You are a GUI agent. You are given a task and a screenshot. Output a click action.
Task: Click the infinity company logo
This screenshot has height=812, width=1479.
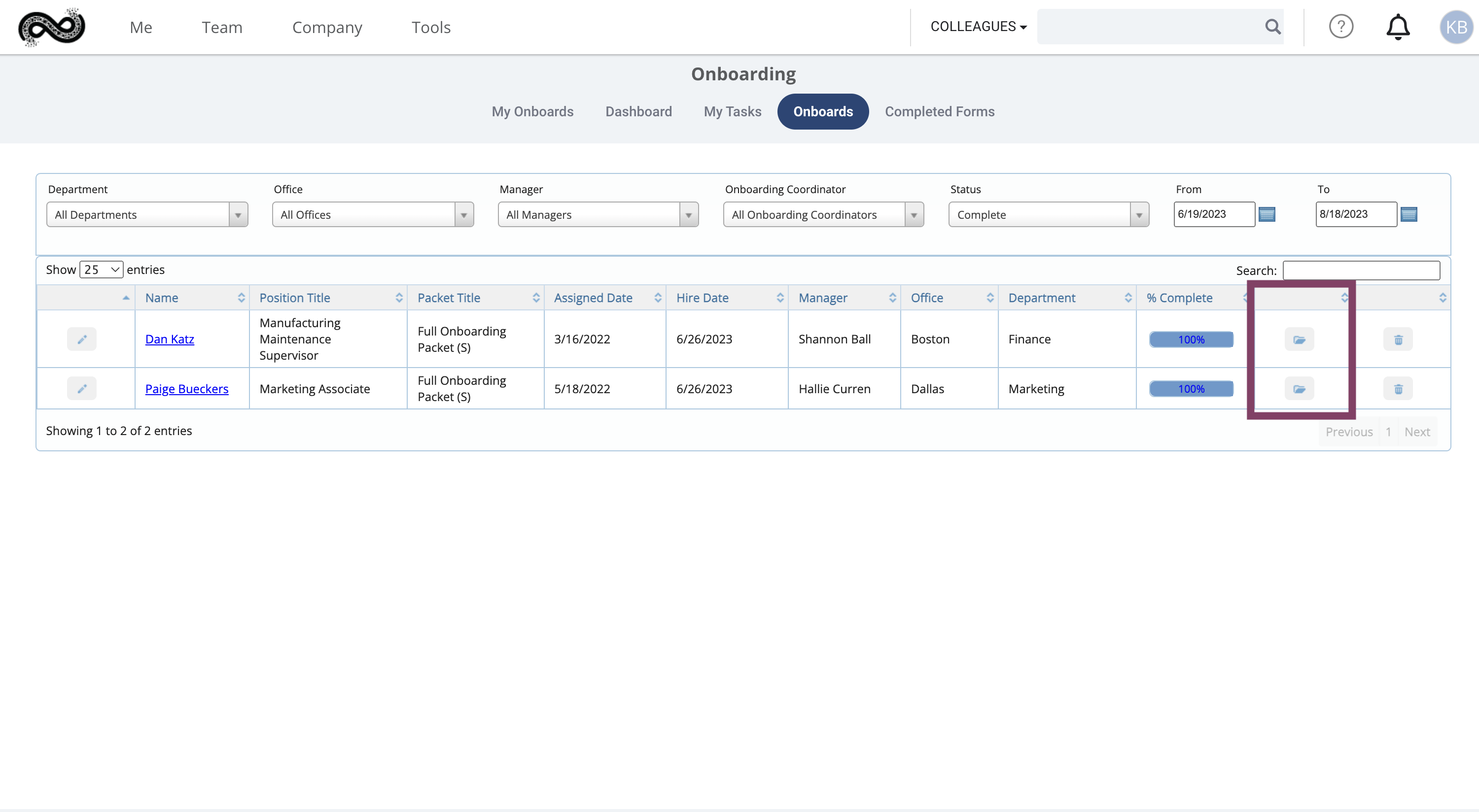point(52,27)
